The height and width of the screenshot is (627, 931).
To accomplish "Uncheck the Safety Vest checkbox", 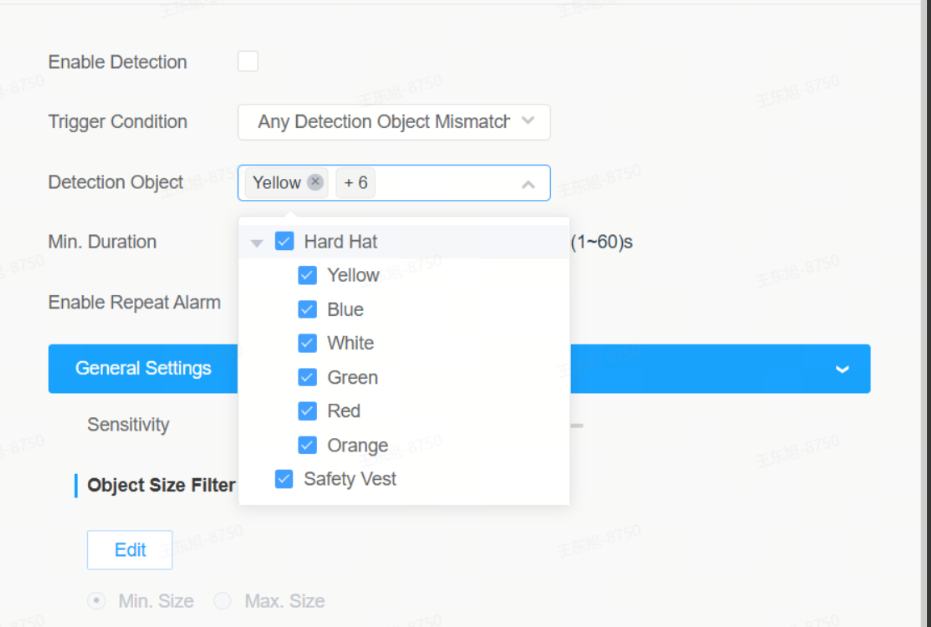I will 284,479.
